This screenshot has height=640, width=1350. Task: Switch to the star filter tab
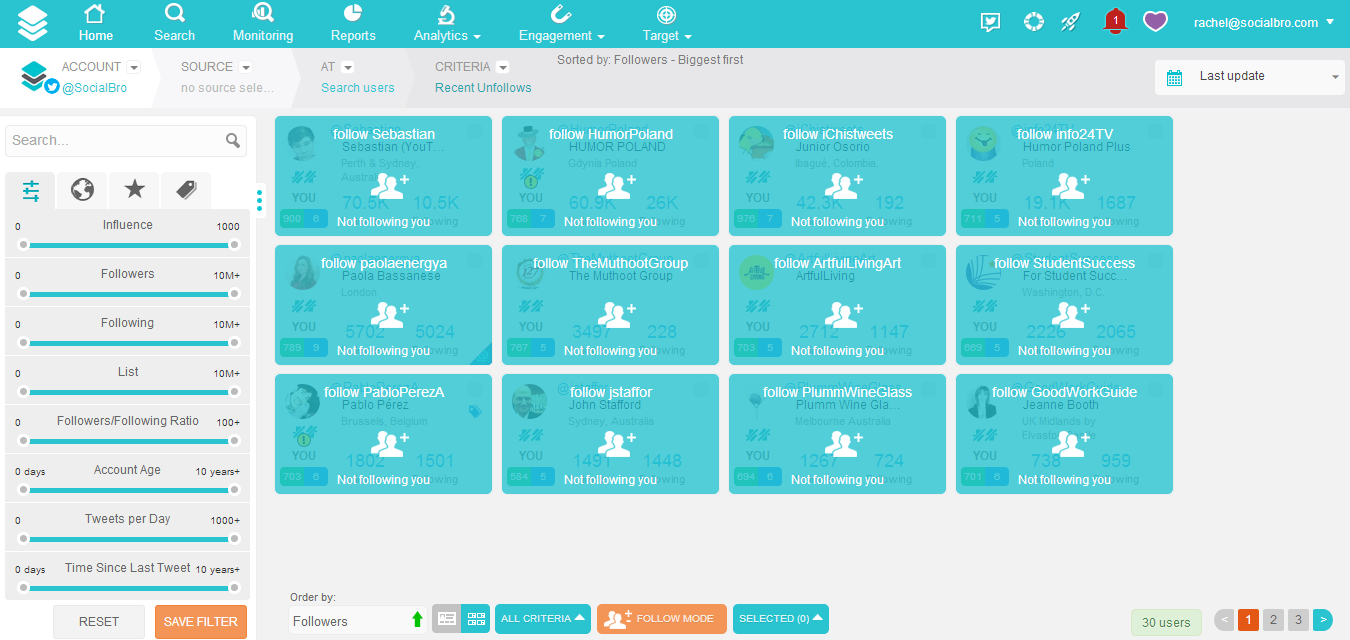[x=134, y=189]
